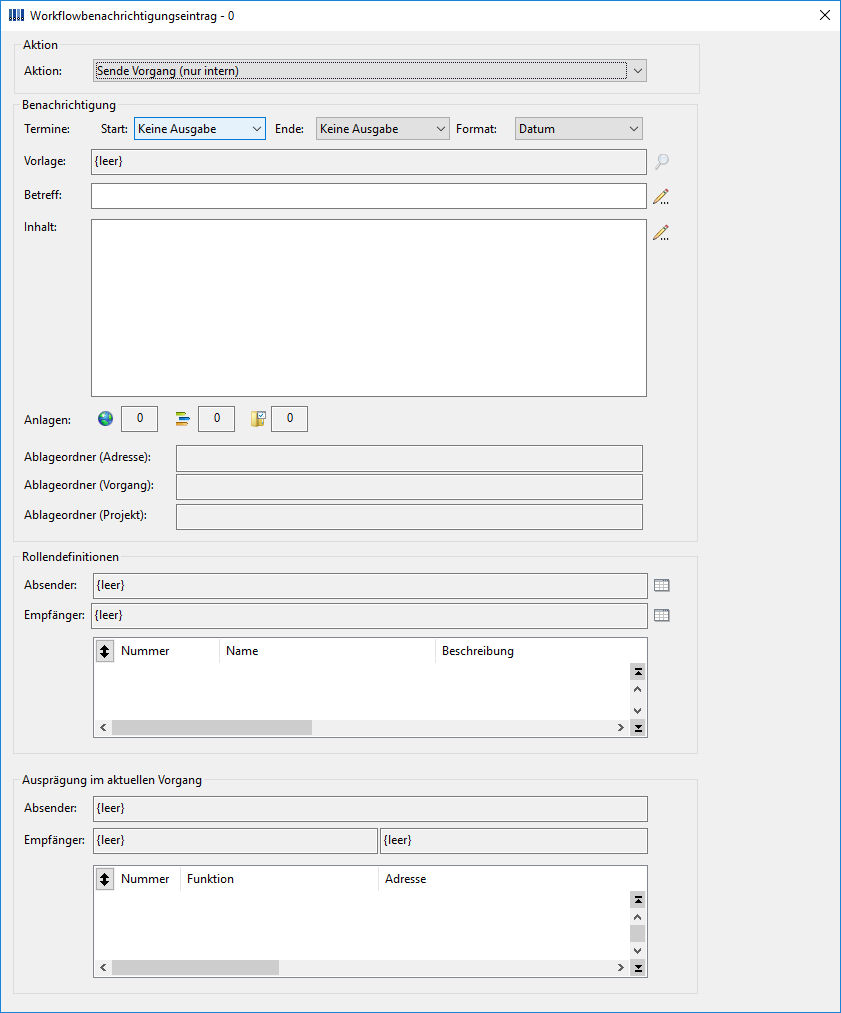Click the stacked bars attachments counter field
841x1013 pixels.
pos(216,419)
